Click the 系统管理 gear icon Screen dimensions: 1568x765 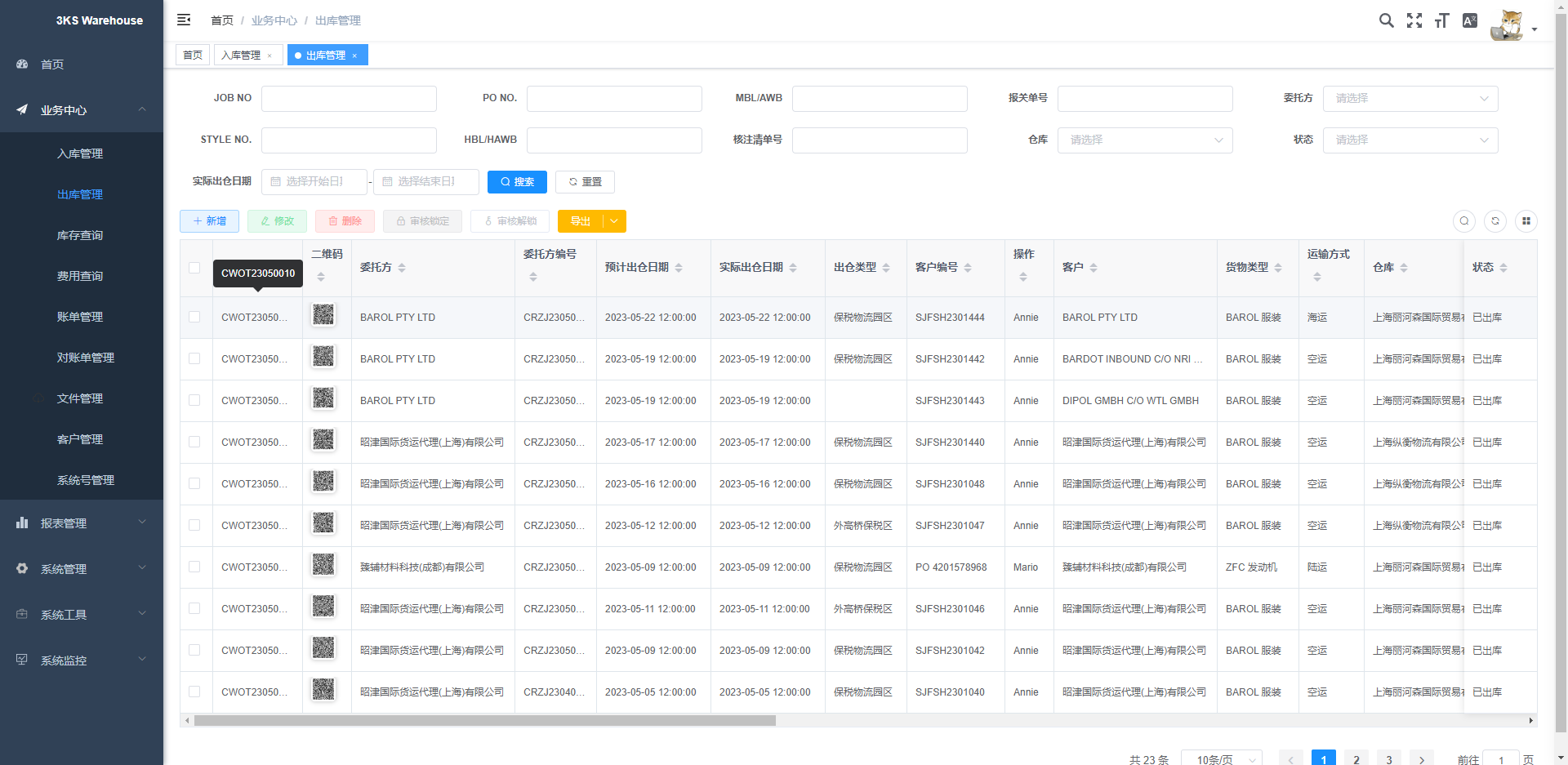22,568
